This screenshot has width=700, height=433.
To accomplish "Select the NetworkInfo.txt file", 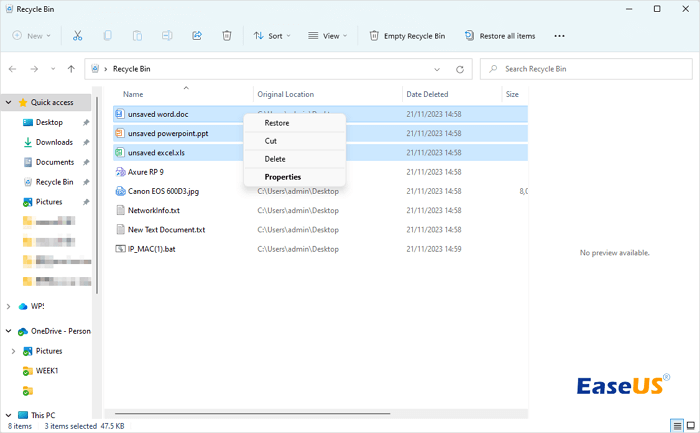I will (x=153, y=210).
